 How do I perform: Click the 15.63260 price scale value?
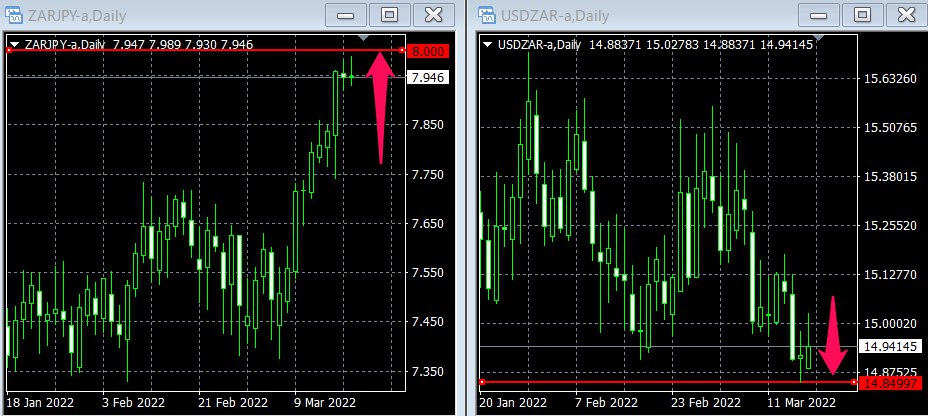(890, 79)
